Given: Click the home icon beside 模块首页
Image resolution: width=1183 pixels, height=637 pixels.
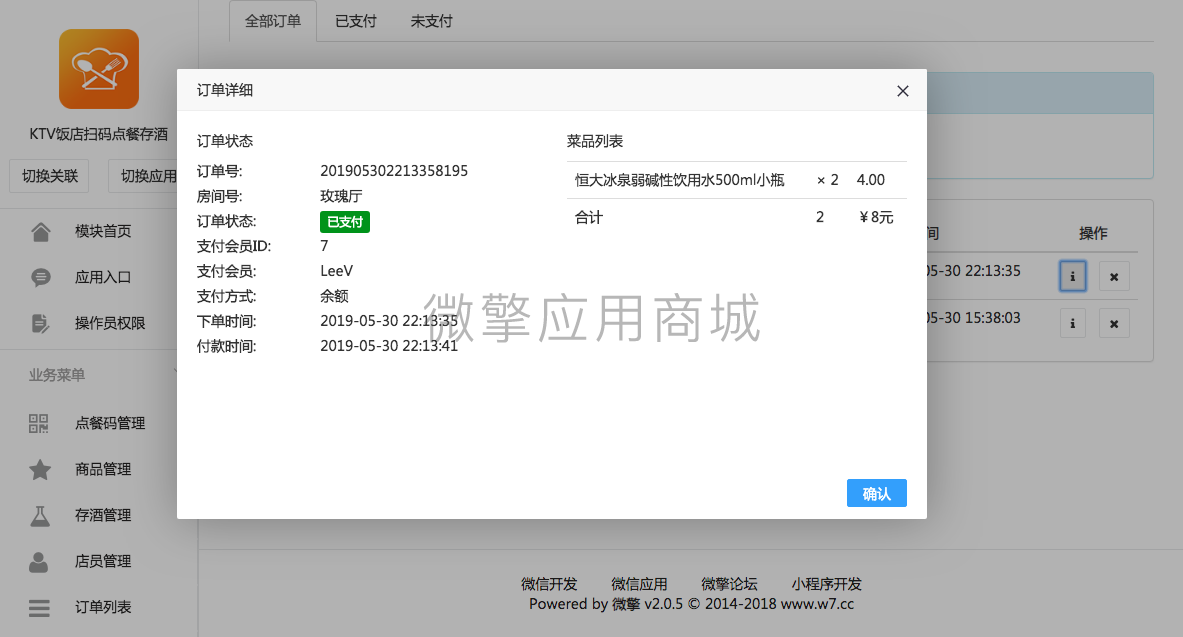Looking at the screenshot, I should click(41, 232).
